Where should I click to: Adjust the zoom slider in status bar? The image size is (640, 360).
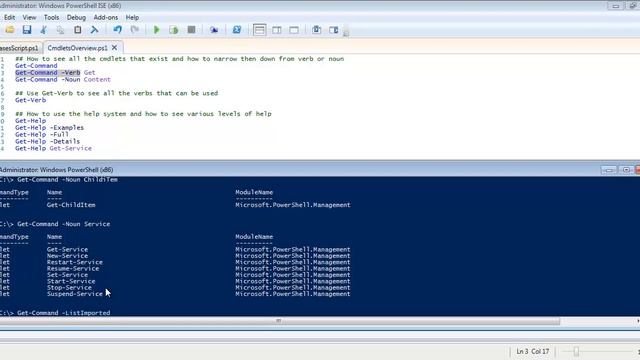point(576,351)
